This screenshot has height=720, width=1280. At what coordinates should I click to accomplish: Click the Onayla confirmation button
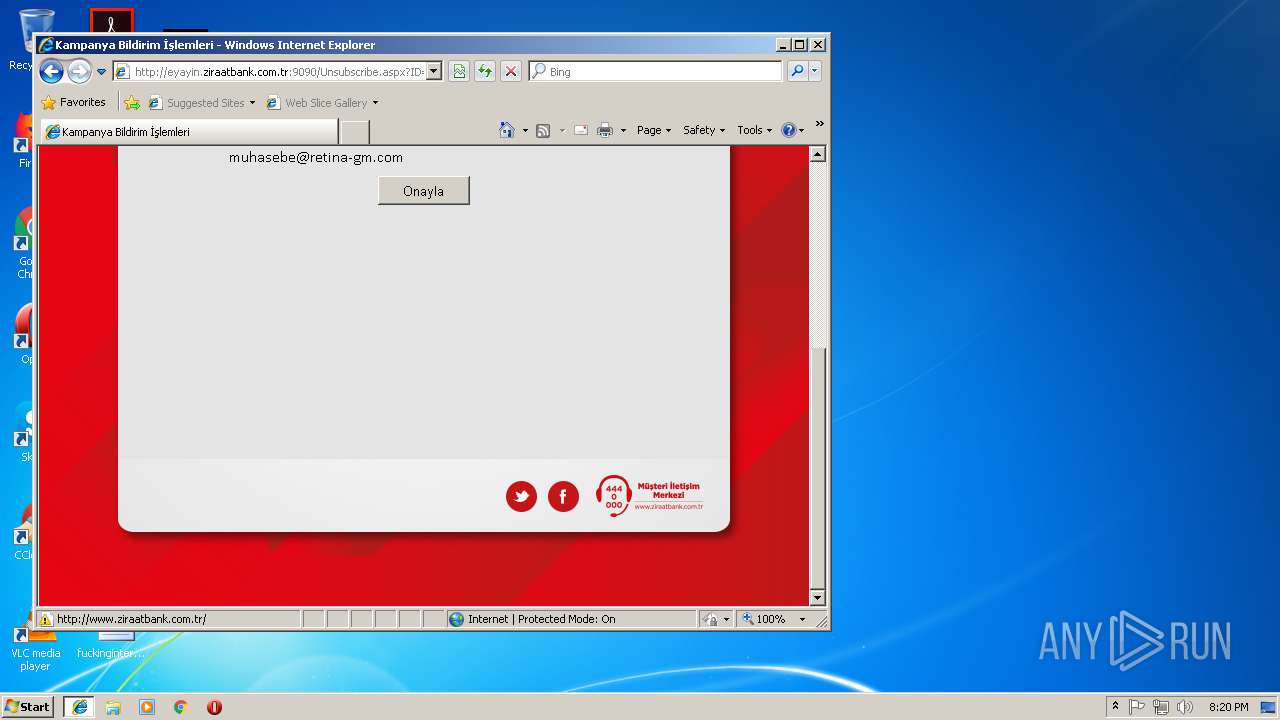tap(424, 191)
